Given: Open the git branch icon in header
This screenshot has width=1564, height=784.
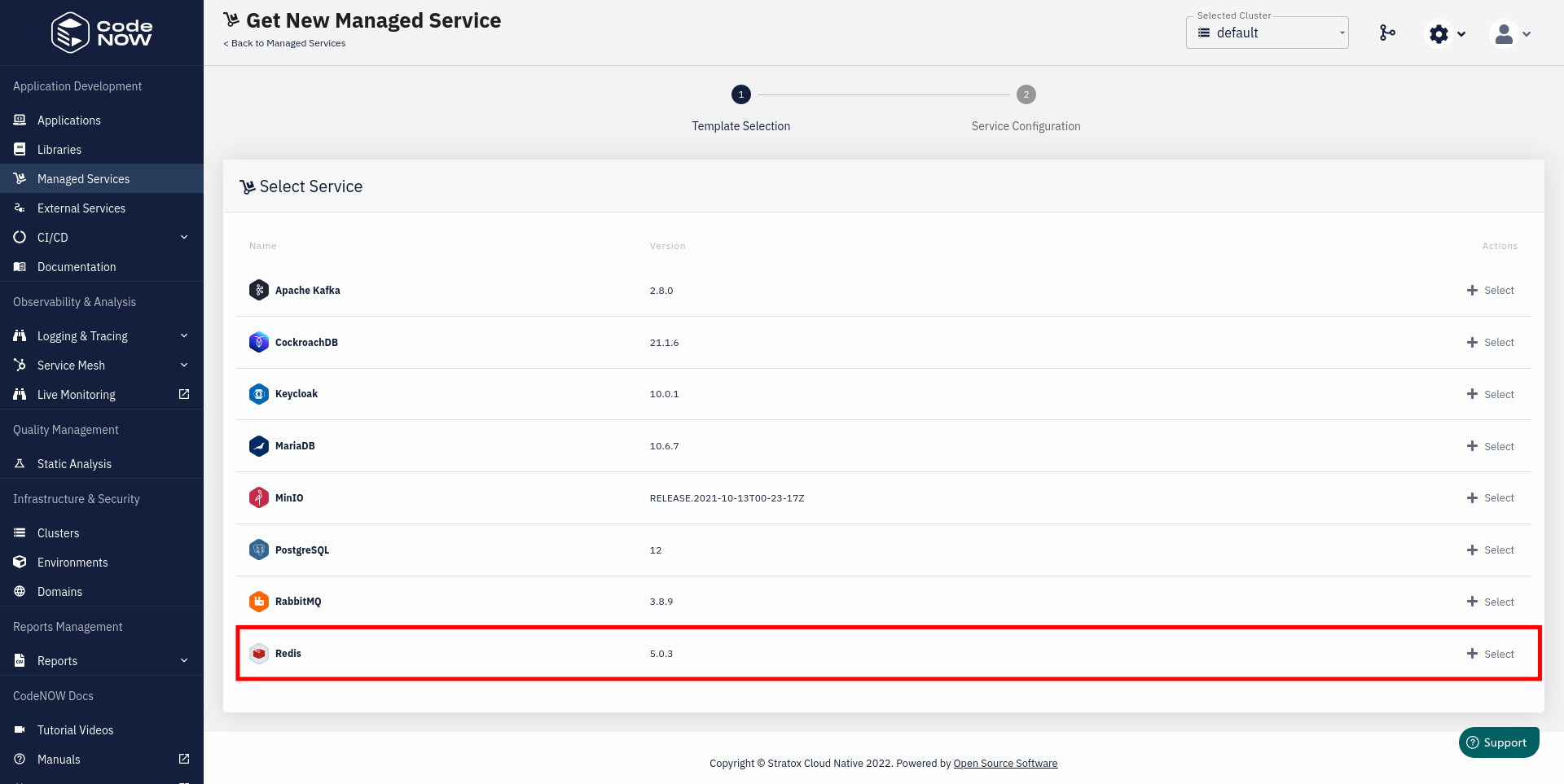Looking at the screenshot, I should [1387, 33].
